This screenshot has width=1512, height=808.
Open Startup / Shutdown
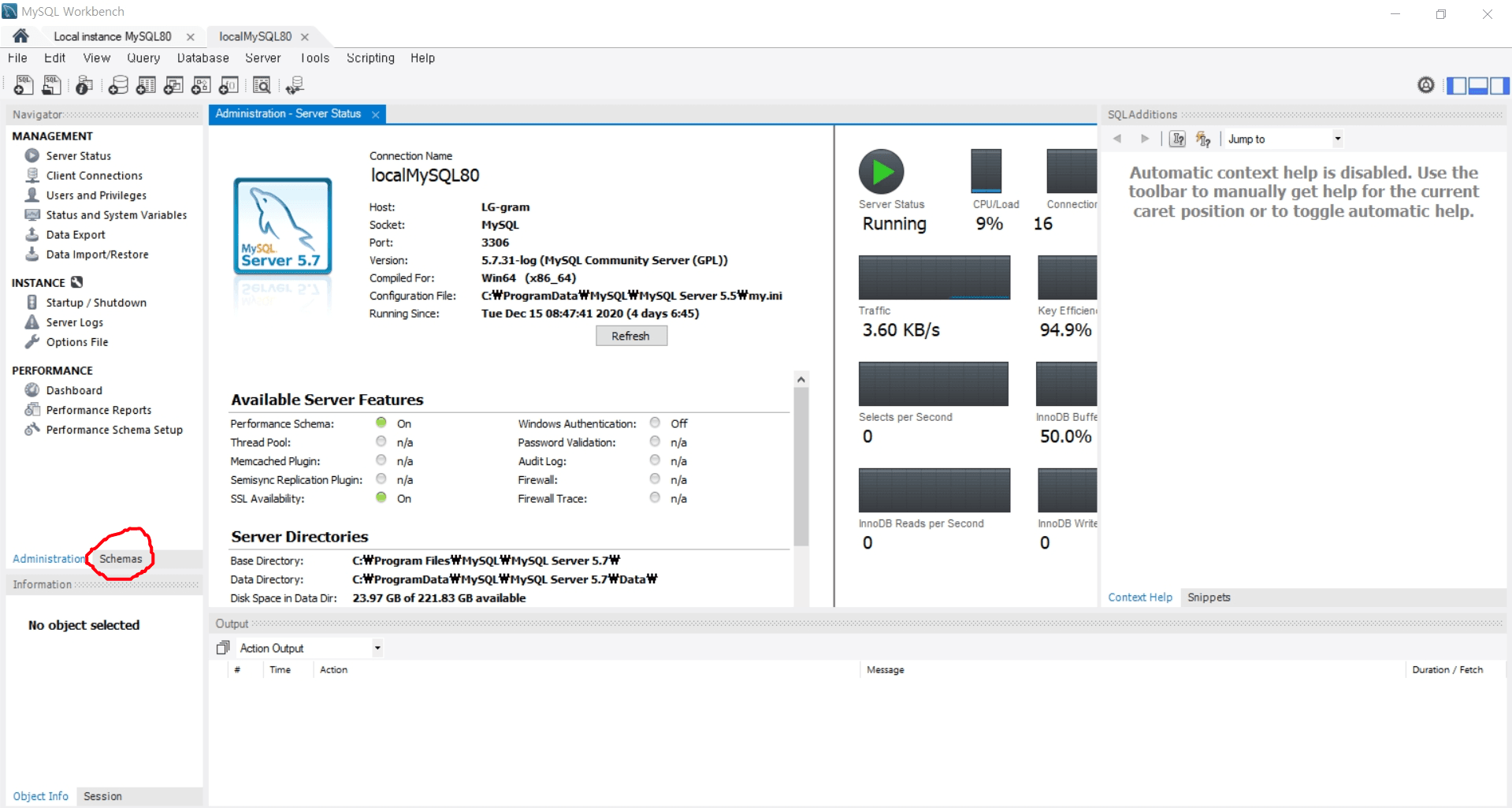click(x=95, y=303)
